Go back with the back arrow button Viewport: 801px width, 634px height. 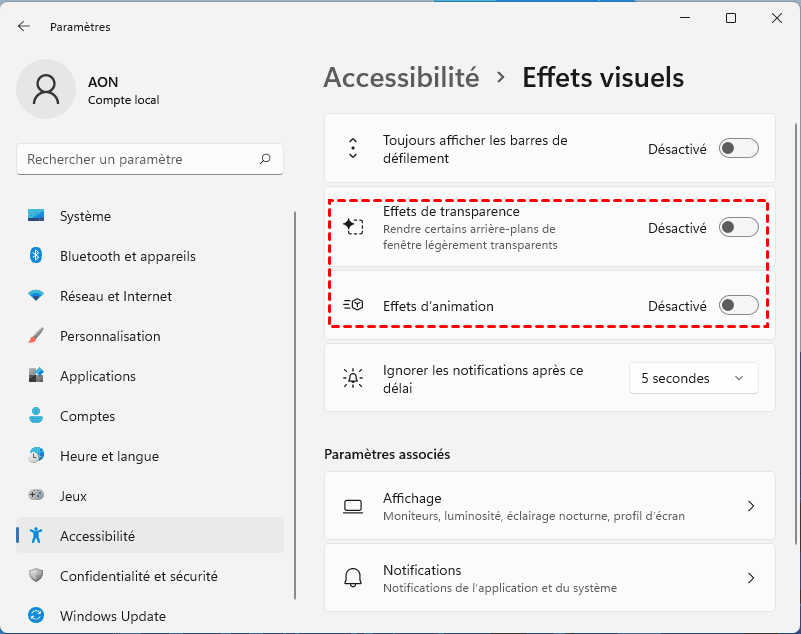pyautogui.click(x=24, y=27)
